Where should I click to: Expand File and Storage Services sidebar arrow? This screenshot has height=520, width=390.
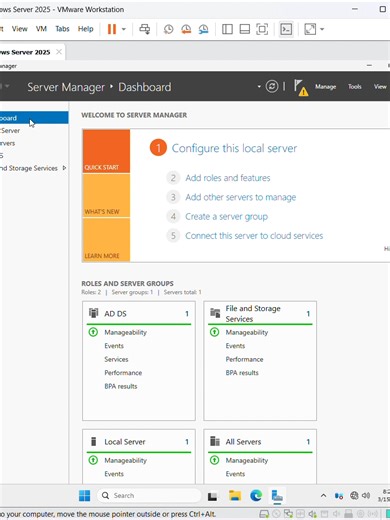tap(64, 168)
